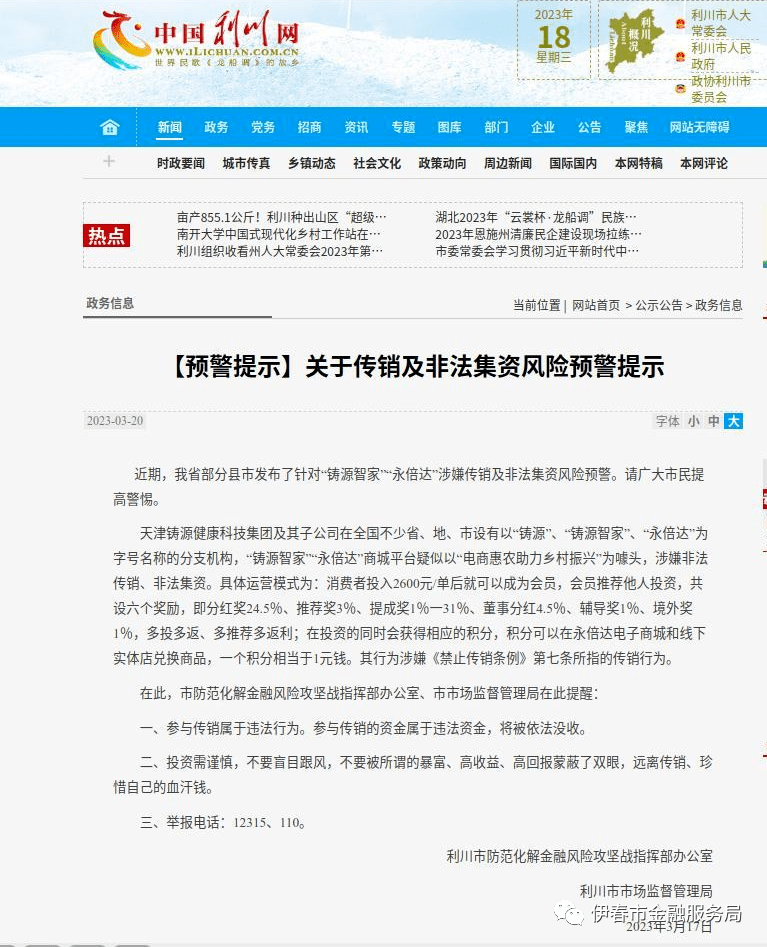Go to 国际国内 sub-menu
The height and width of the screenshot is (947, 767).
(573, 163)
